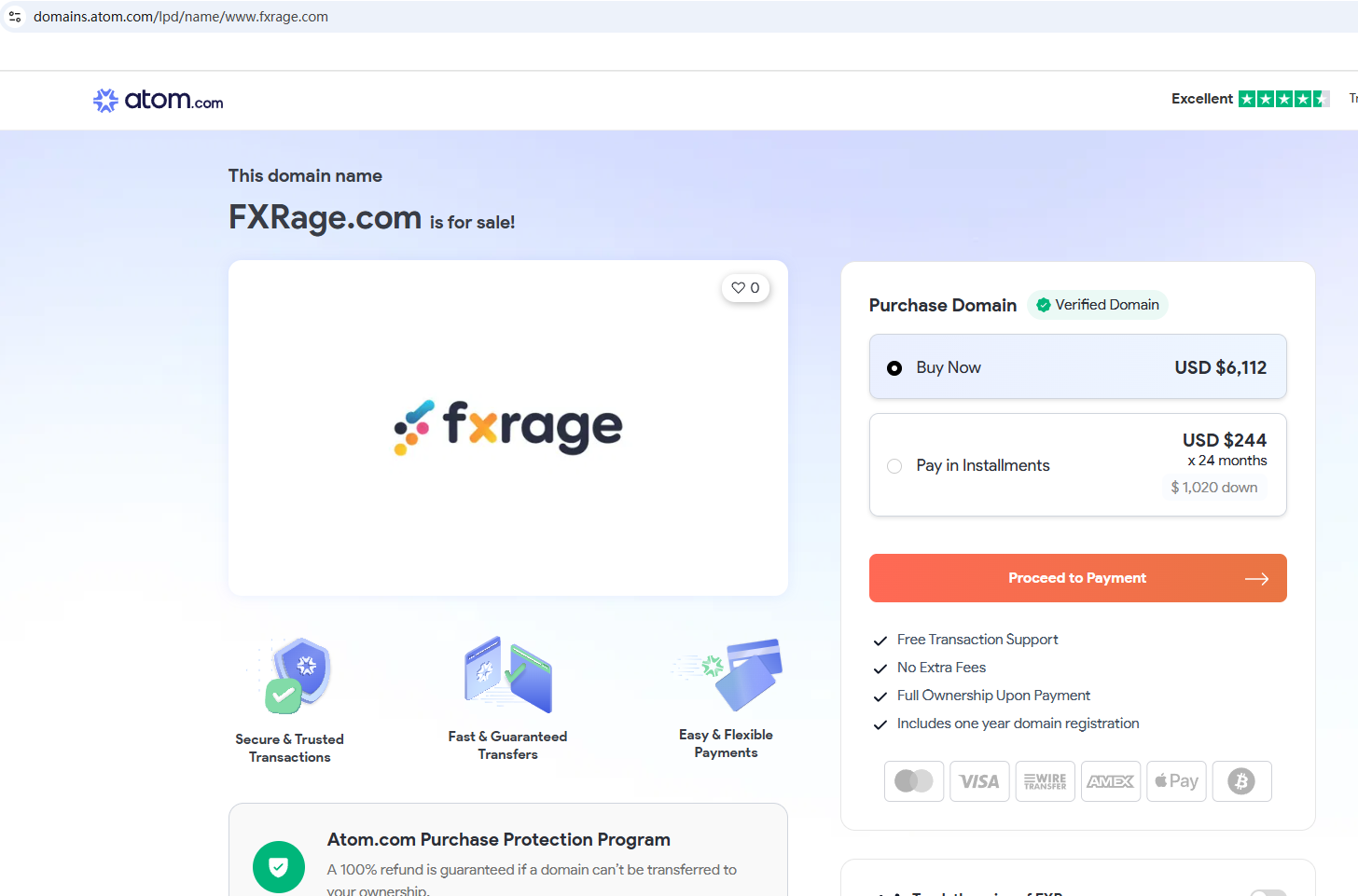Select the Buy Now radio option
The image size is (1358, 896).
point(894,368)
